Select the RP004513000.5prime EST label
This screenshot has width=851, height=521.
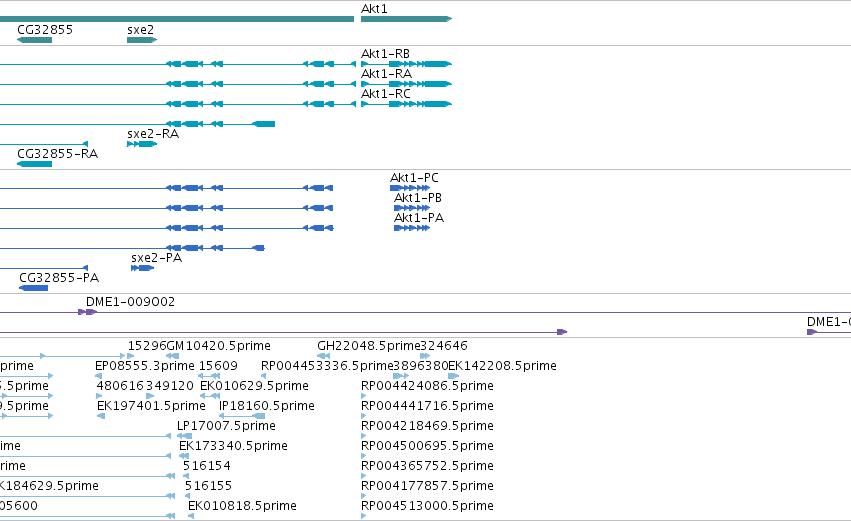[428, 507]
